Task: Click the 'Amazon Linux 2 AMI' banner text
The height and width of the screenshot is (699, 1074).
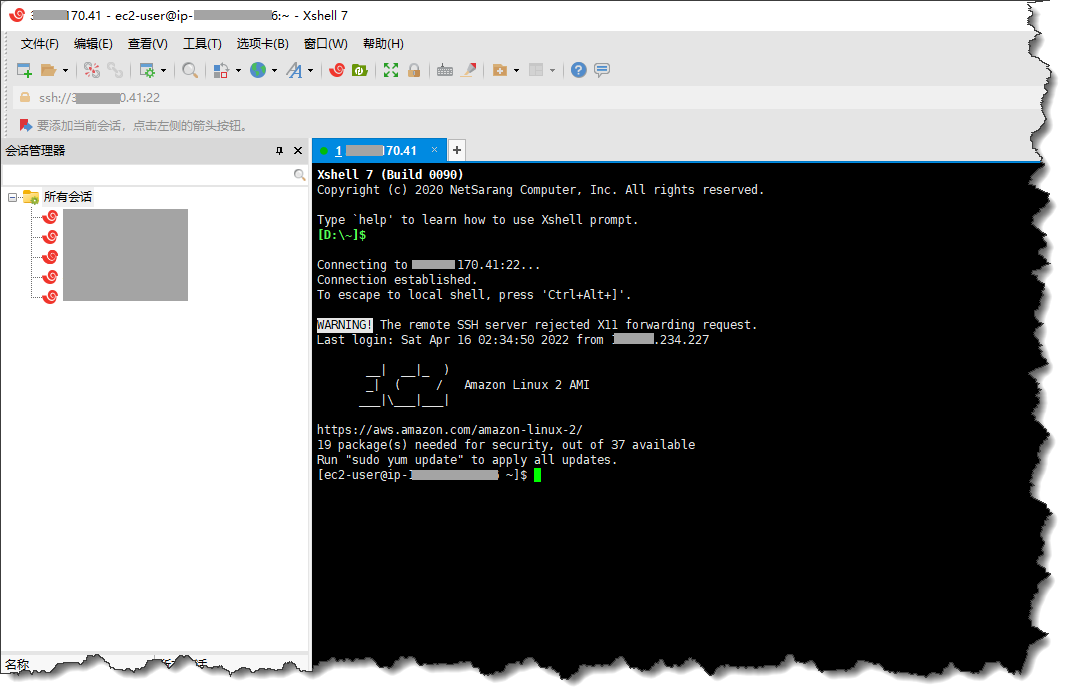Action: (x=527, y=385)
